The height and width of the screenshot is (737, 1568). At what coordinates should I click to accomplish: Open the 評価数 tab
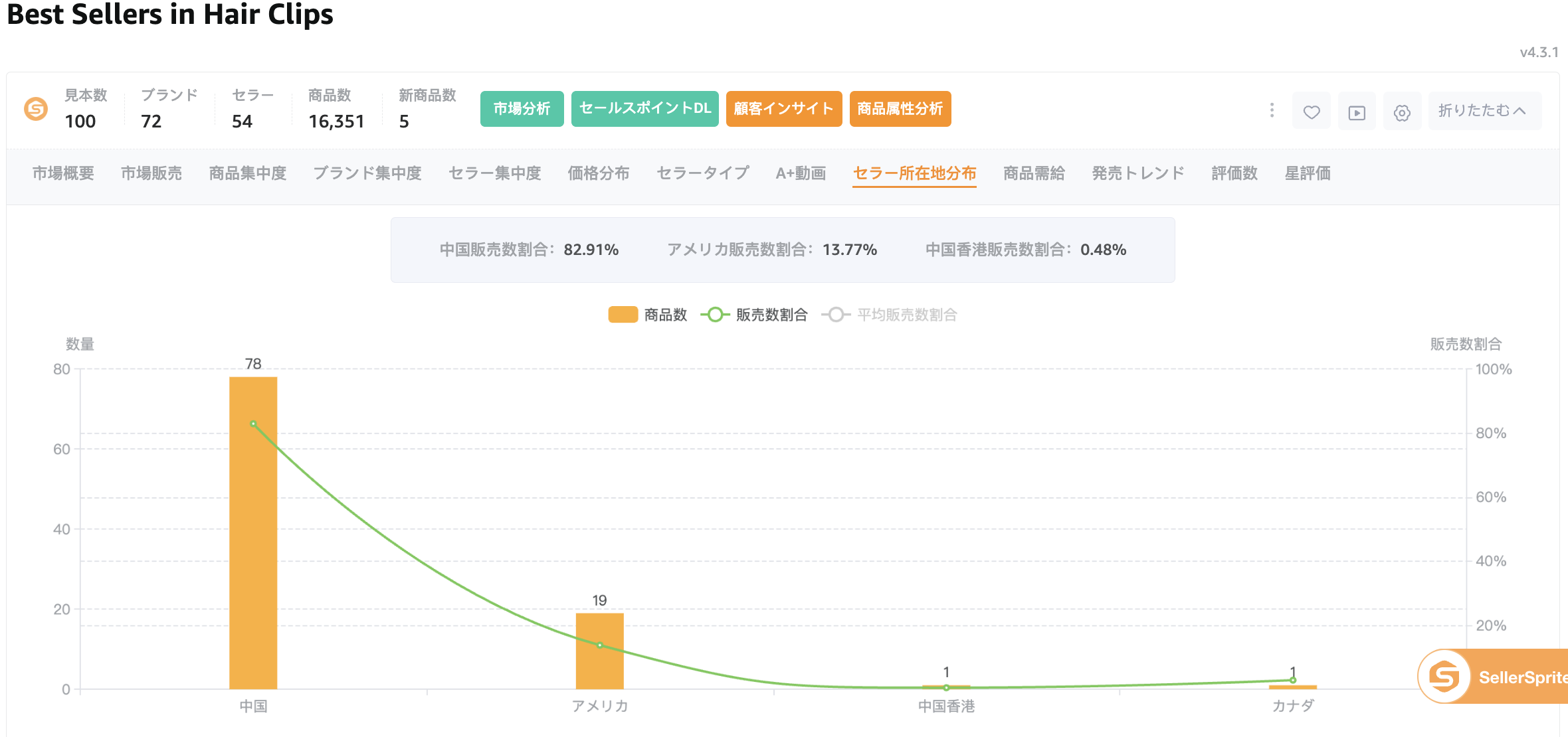(x=1234, y=173)
